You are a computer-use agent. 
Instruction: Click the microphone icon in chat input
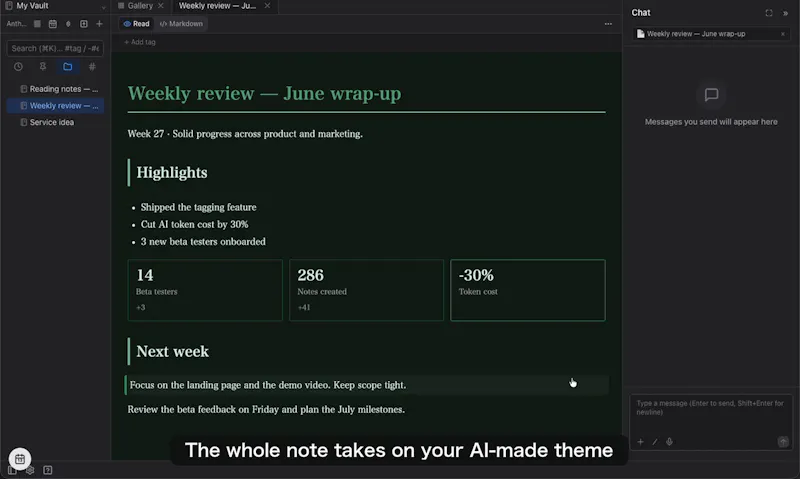click(x=669, y=442)
